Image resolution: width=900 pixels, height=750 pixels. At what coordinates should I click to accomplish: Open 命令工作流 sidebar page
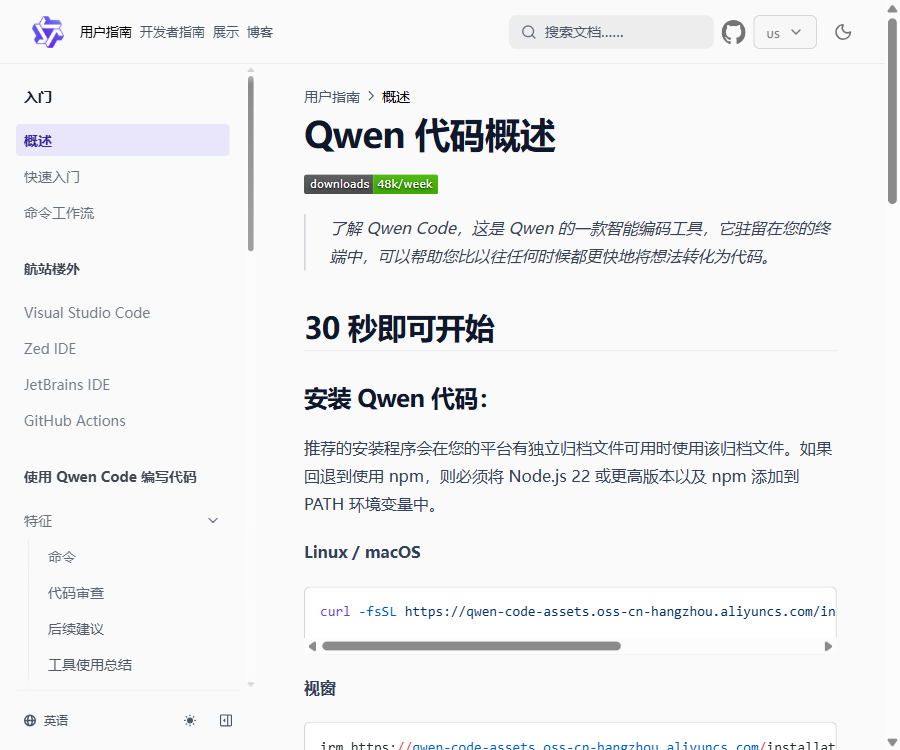click(59, 213)
